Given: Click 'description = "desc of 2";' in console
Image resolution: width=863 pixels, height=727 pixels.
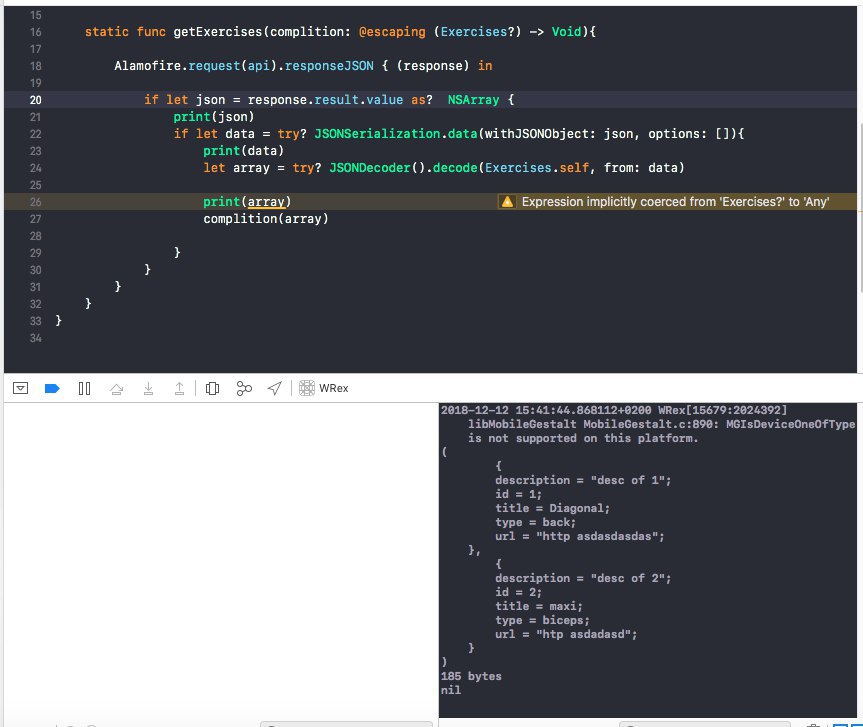Looking at the screenshot, I should 583,578.
